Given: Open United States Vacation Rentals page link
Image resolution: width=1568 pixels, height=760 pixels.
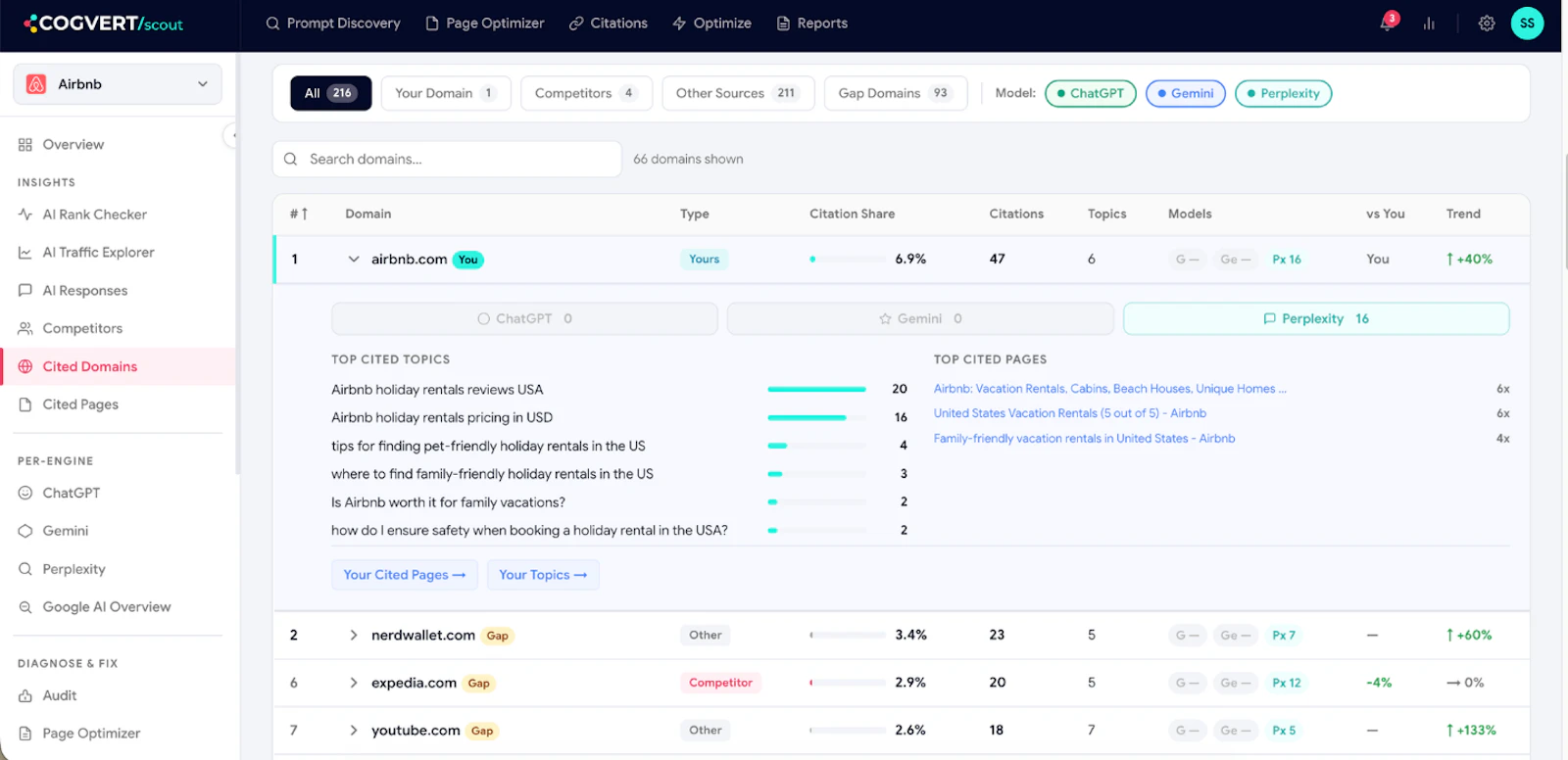Looking at the screenshot, I should 1070,413.
